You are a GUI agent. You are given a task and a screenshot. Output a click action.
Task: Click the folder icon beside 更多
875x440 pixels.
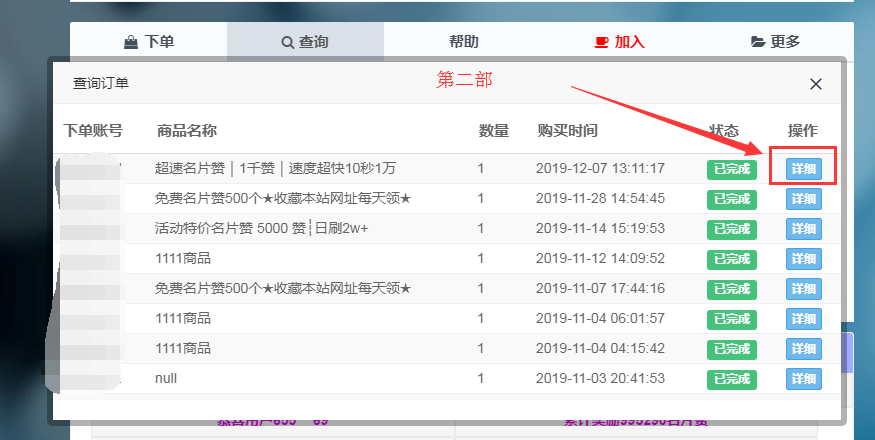[x=758, y=42]
